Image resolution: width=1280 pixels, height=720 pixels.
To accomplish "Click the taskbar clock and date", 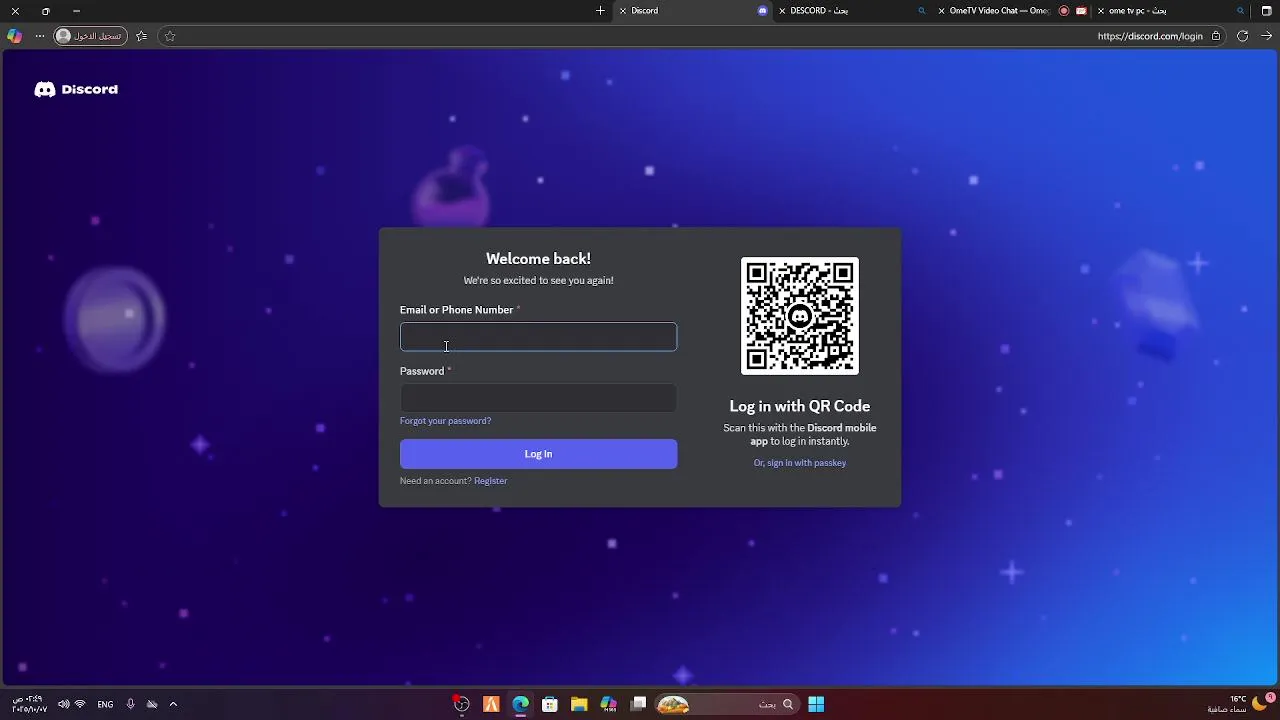I will (29, 704).
